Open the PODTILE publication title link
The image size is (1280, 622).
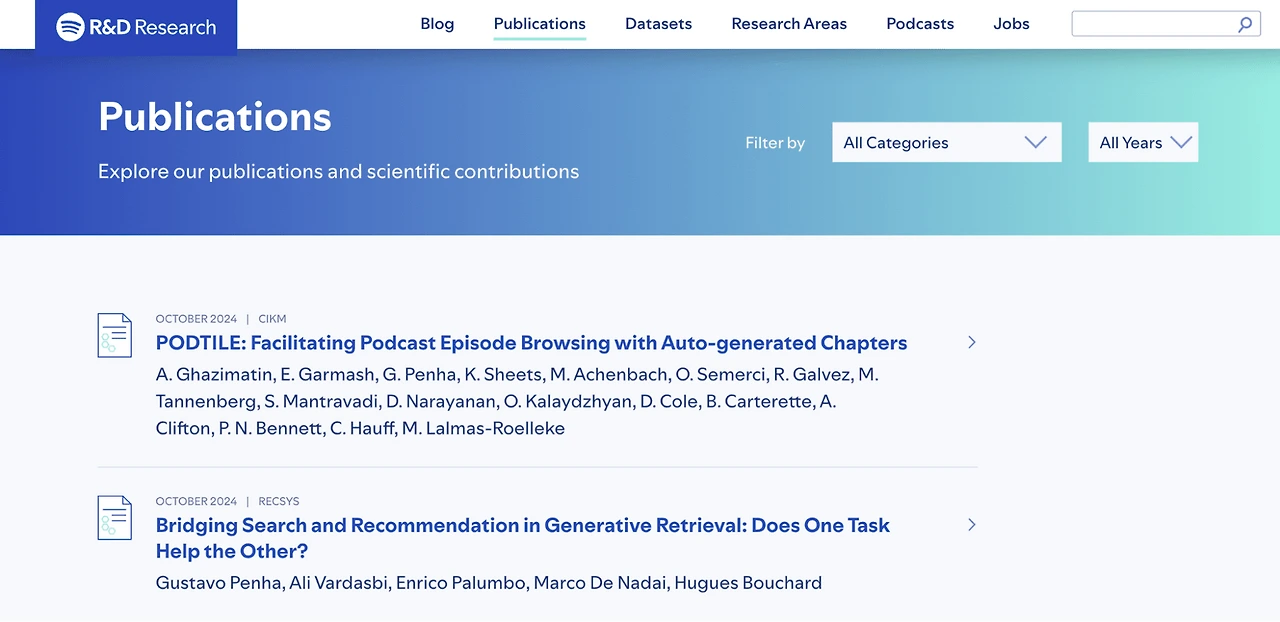point(531,343)
